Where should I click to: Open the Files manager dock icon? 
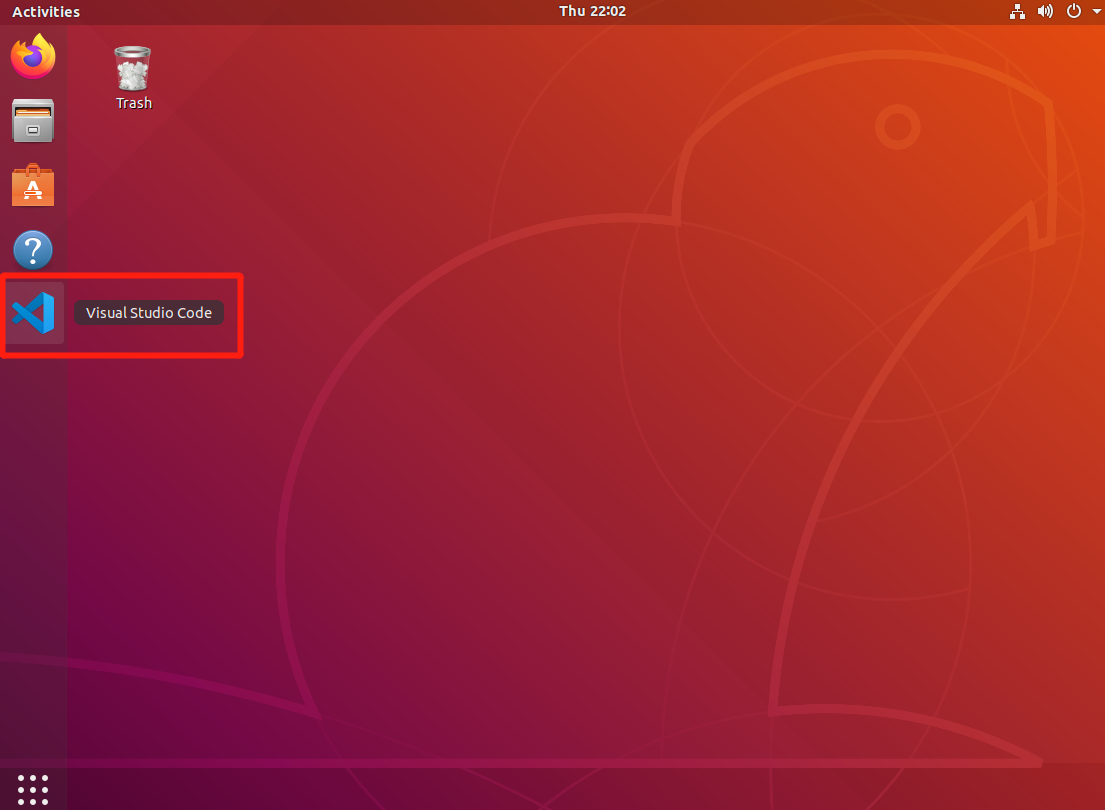pos(33,121)
